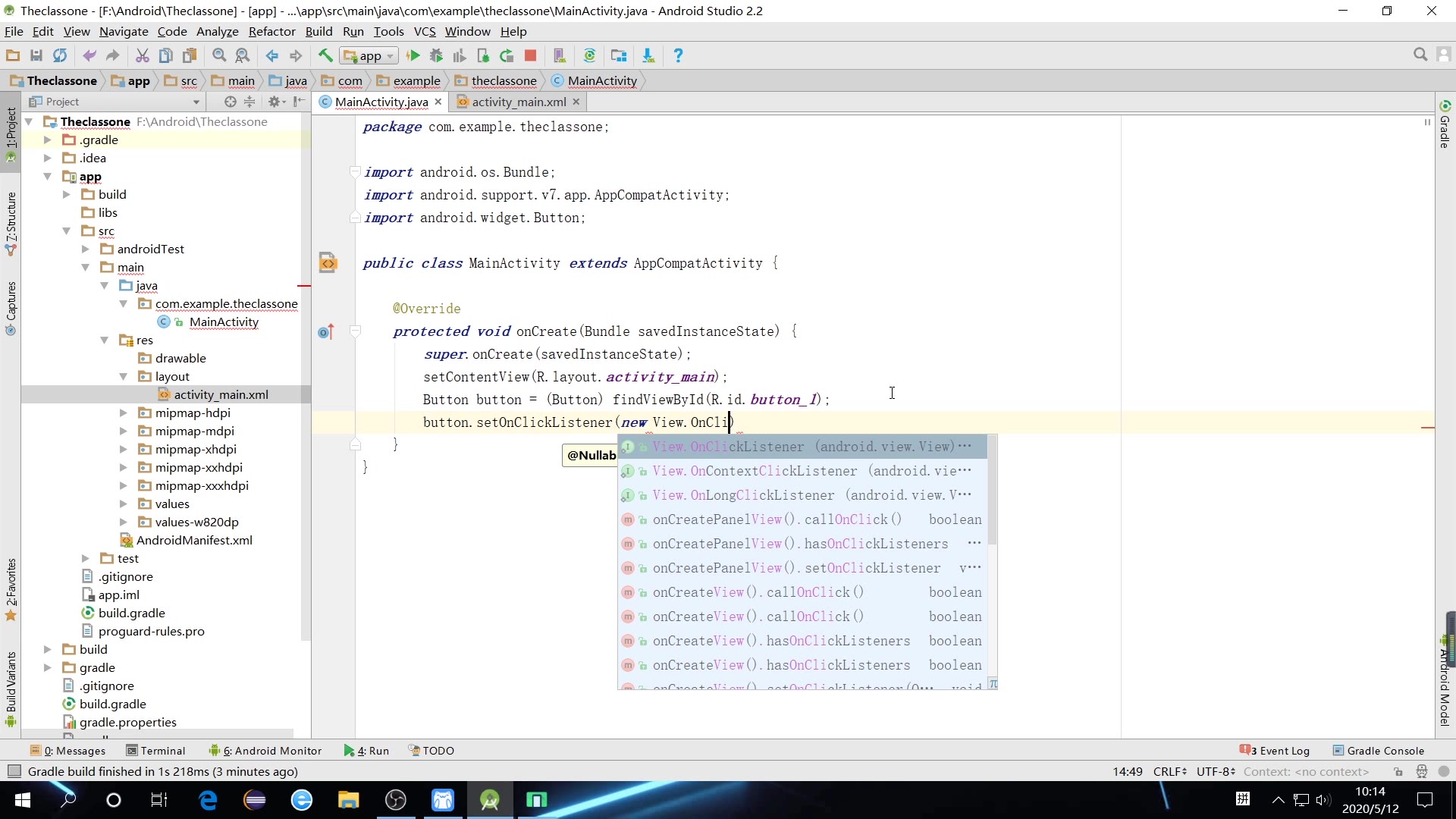Click the Make Project hammer icon
This screenshot has height=819, width=1456.
coord(325,55)
